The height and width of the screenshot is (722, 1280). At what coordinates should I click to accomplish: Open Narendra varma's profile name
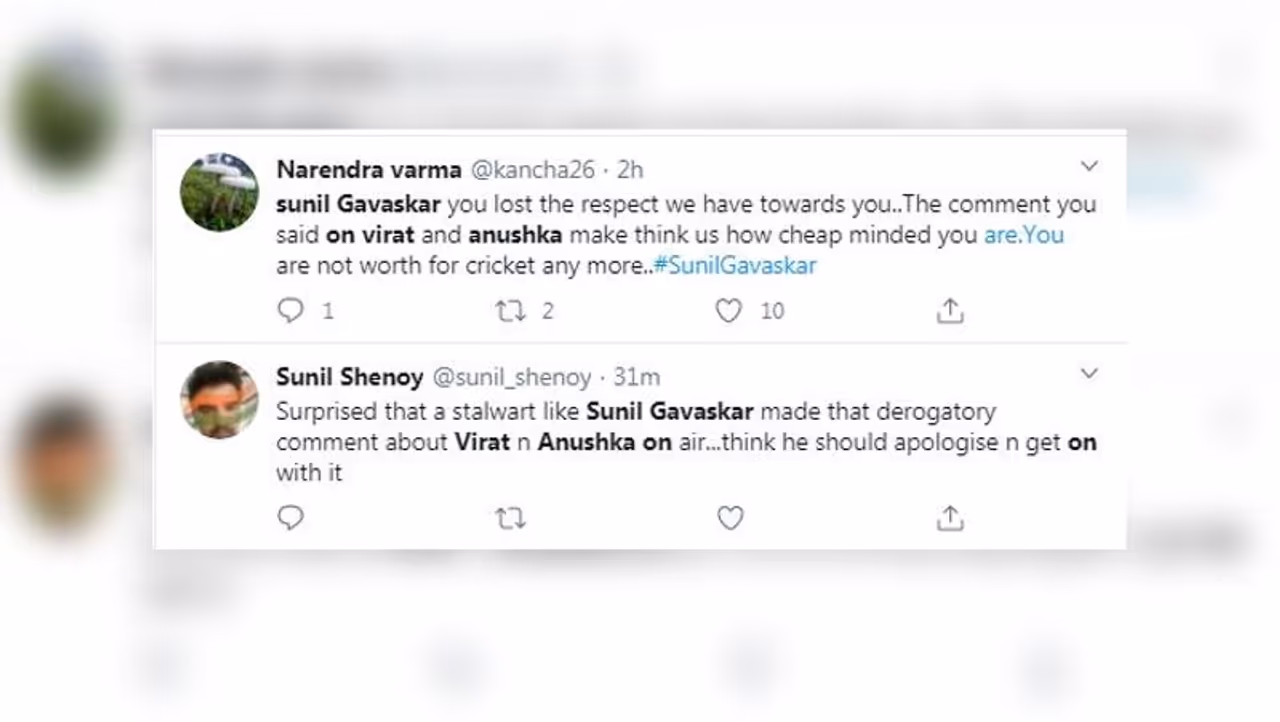click(369, 169)
